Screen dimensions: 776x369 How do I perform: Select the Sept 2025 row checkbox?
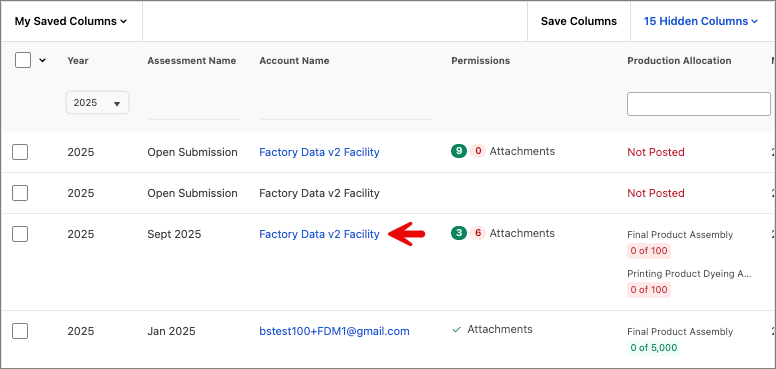[20, 234]
